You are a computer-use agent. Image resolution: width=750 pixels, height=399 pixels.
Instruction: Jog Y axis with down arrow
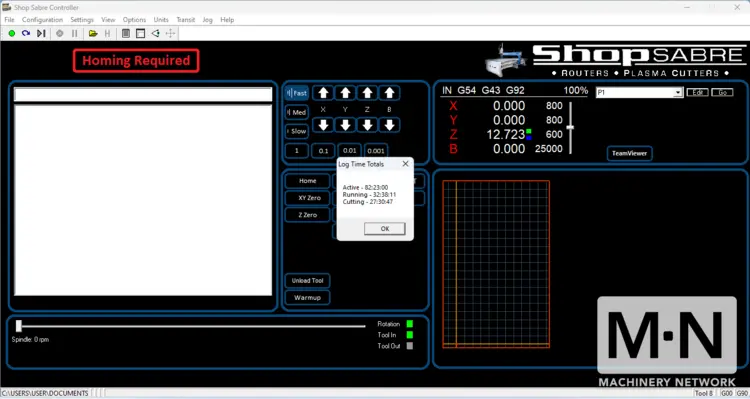345,125
